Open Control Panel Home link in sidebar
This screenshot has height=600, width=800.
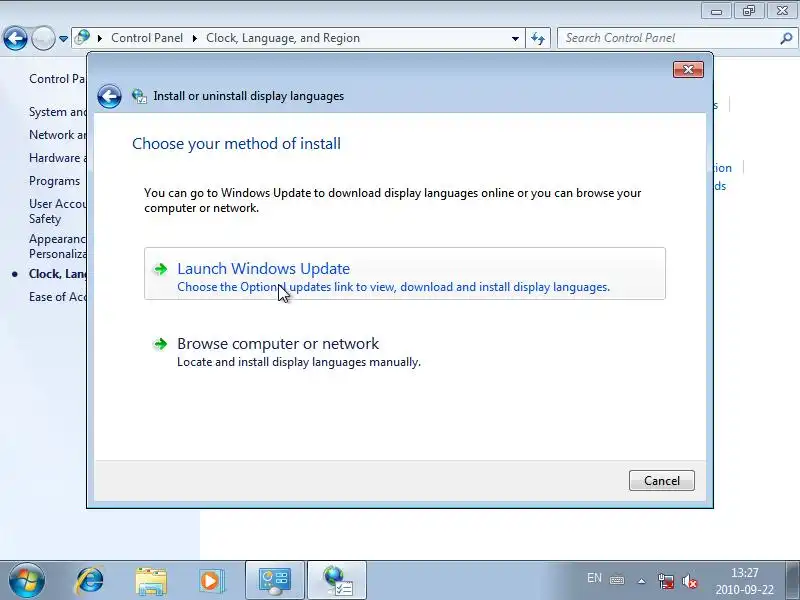point(57,79)
